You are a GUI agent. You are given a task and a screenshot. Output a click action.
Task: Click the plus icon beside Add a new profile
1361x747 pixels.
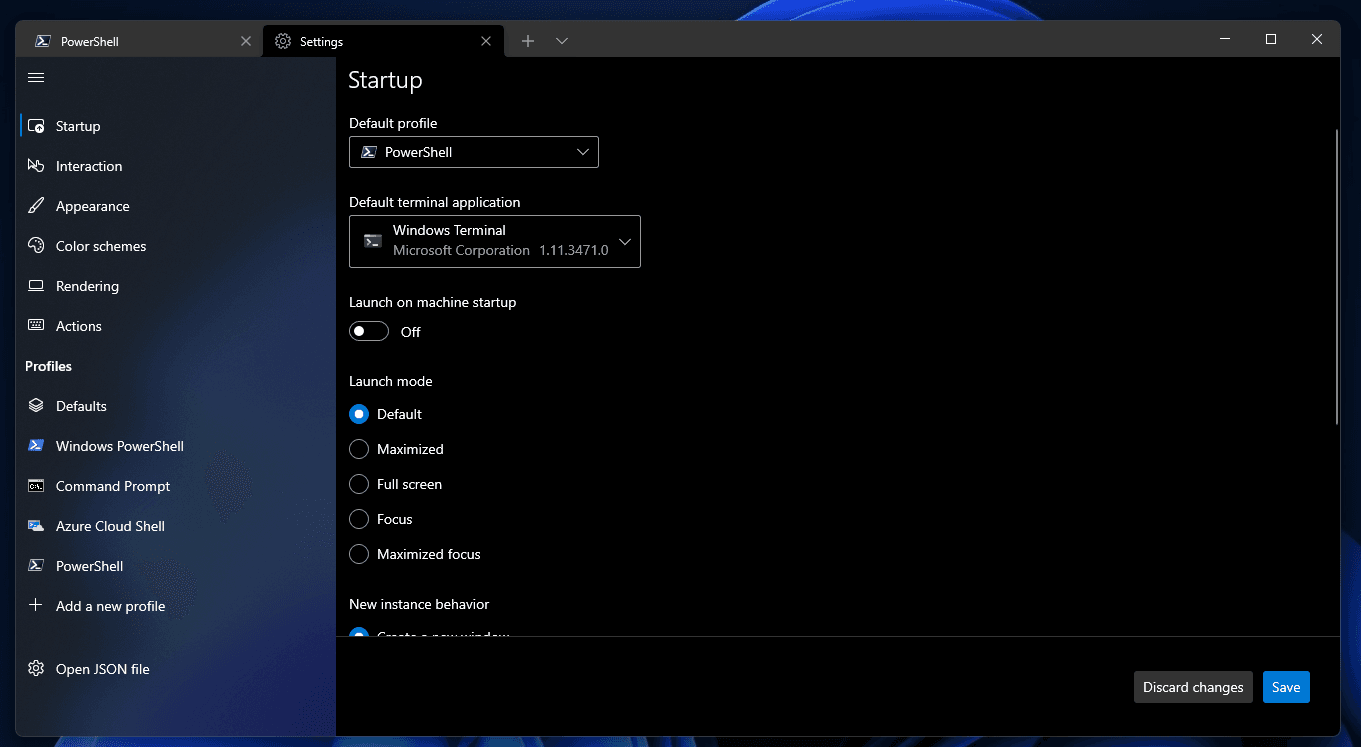36,606
